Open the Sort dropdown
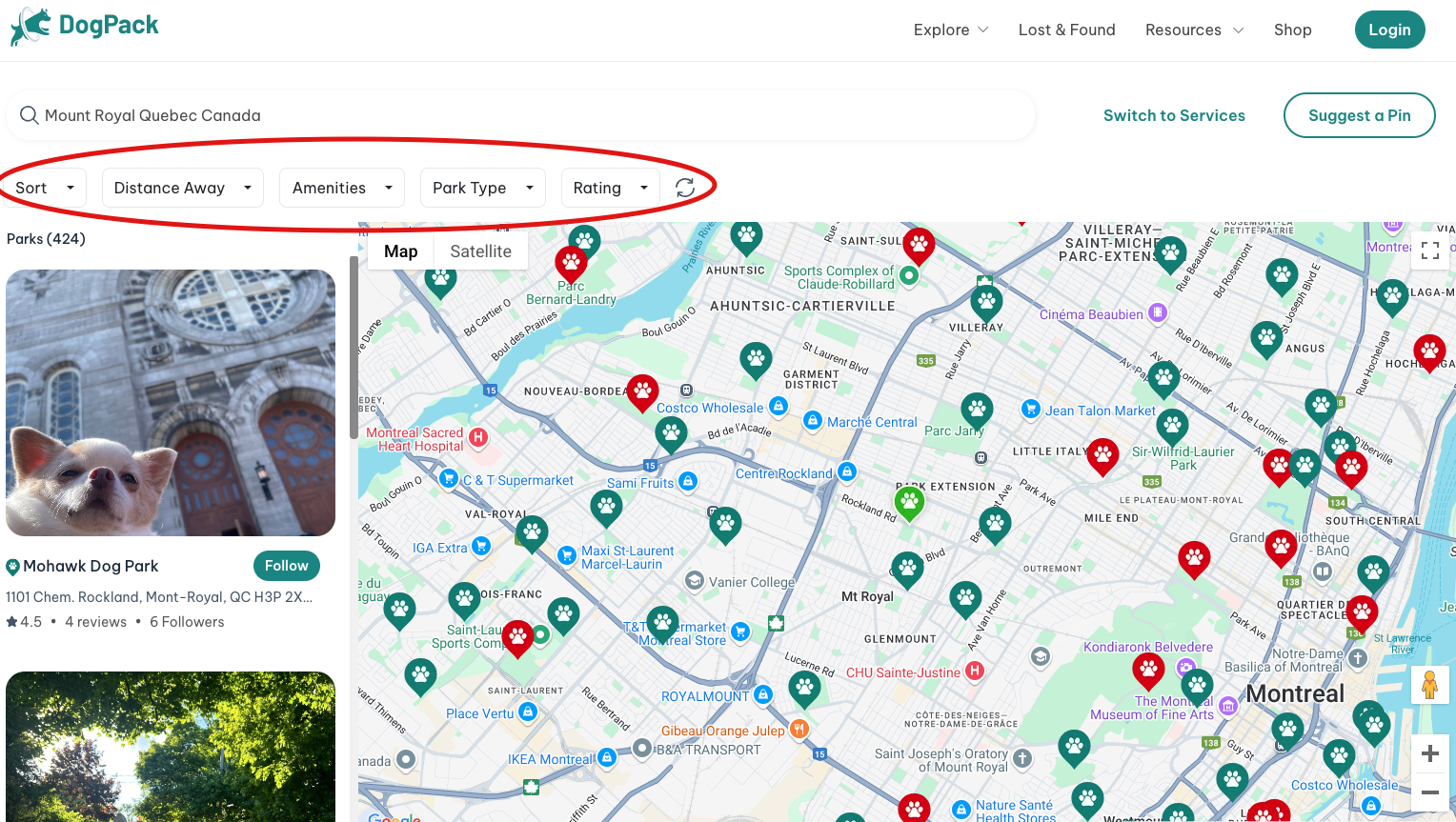Image resolution: width=1456 pixels, height=822 pixels. click(44, 188)
